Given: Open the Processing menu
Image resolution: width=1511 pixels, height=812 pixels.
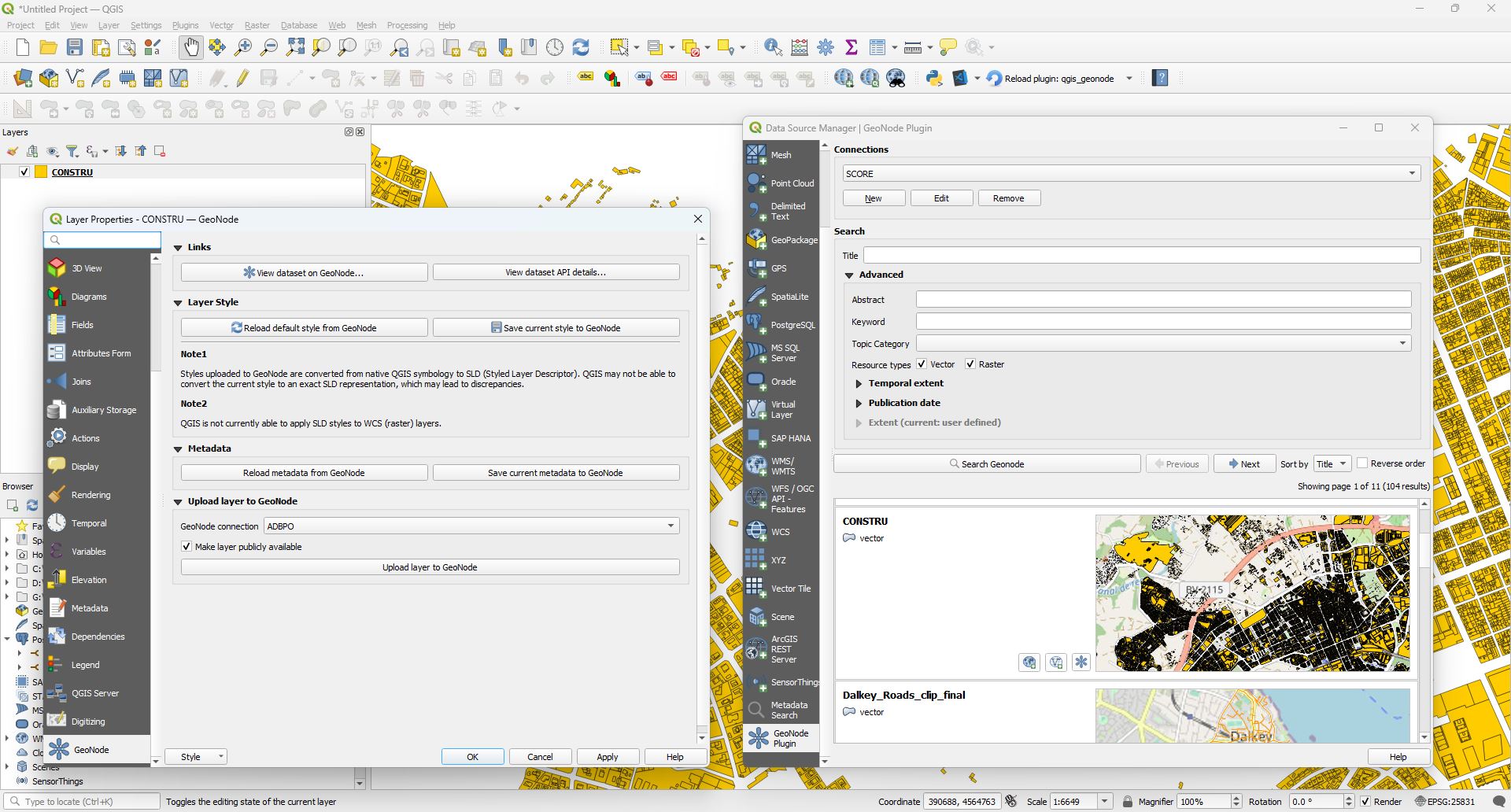Looking at the screenshot, I should coord(407,25).
